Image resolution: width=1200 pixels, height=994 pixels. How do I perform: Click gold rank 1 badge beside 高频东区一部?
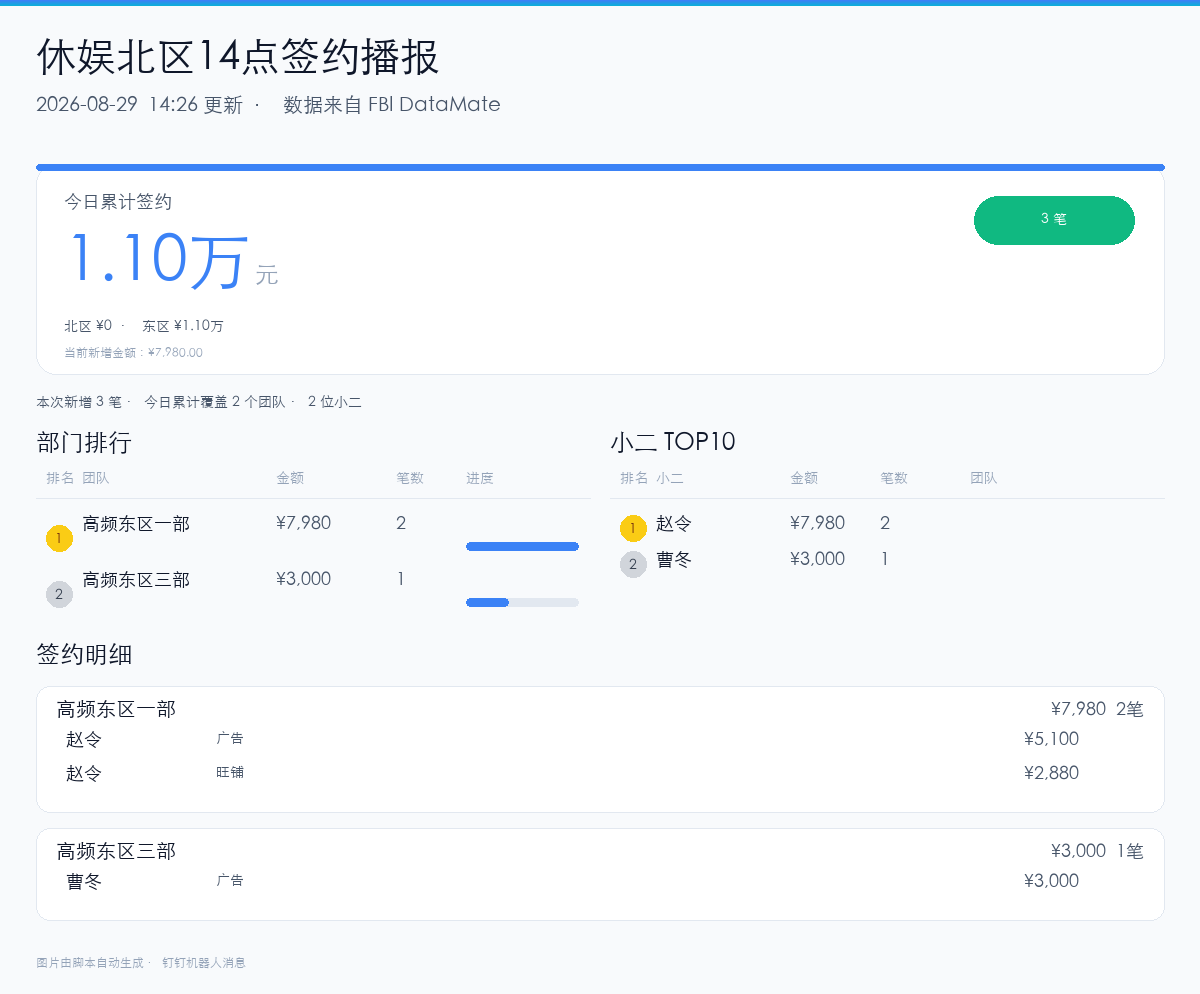60,539
